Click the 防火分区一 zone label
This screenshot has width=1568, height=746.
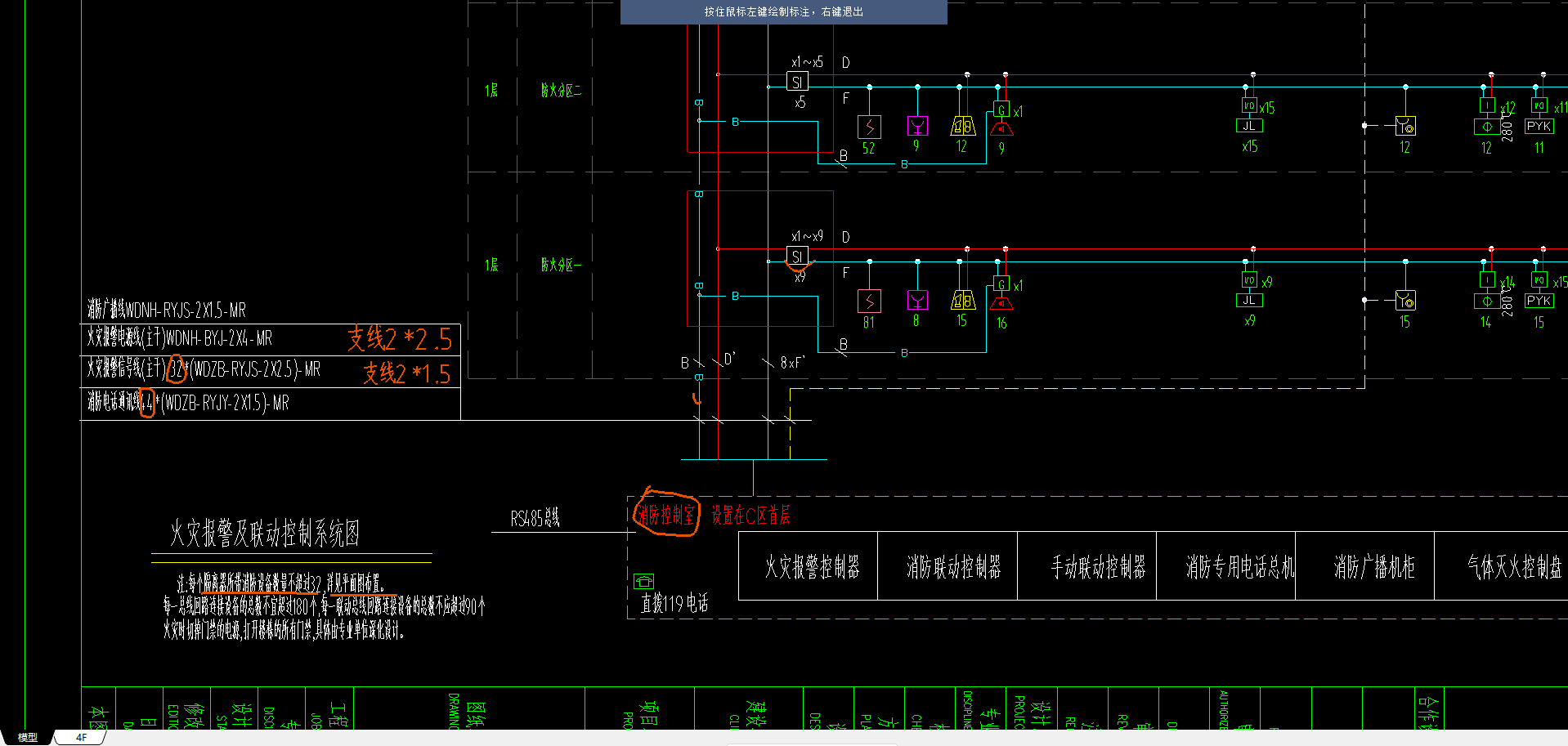(x=561, y=265)
